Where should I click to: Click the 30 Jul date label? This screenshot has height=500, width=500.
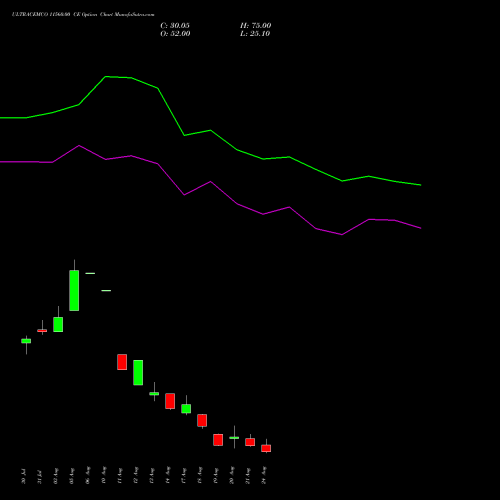pos(24,476)
